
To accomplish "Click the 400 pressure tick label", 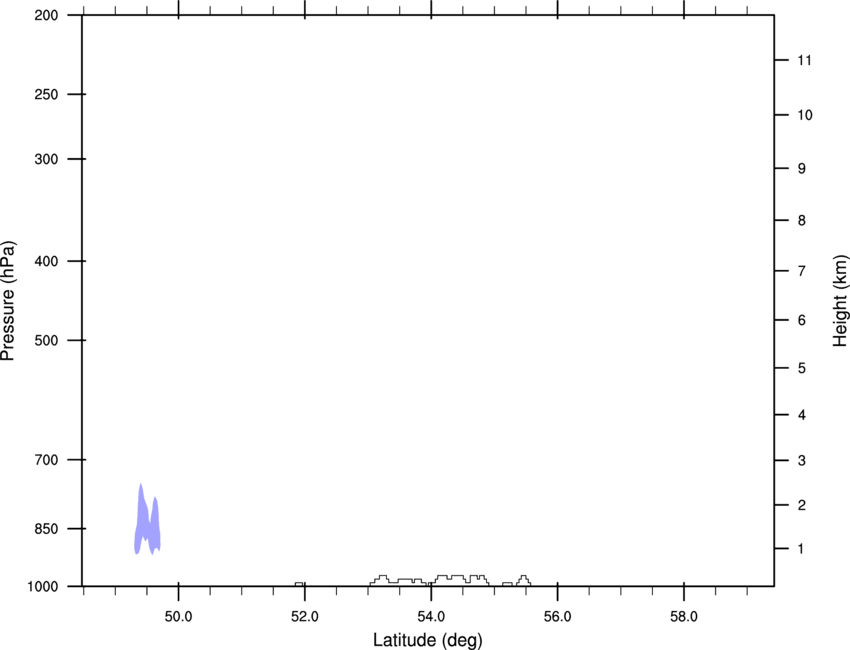I will [x=46, y=261].
